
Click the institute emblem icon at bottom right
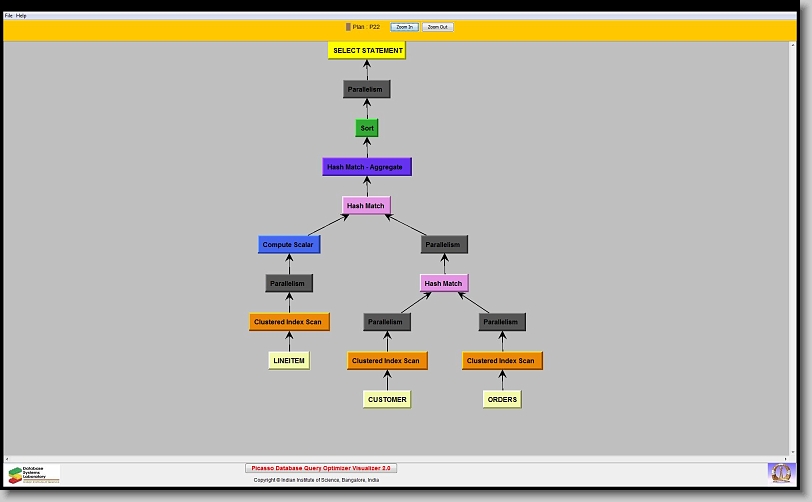pos(779,472)
